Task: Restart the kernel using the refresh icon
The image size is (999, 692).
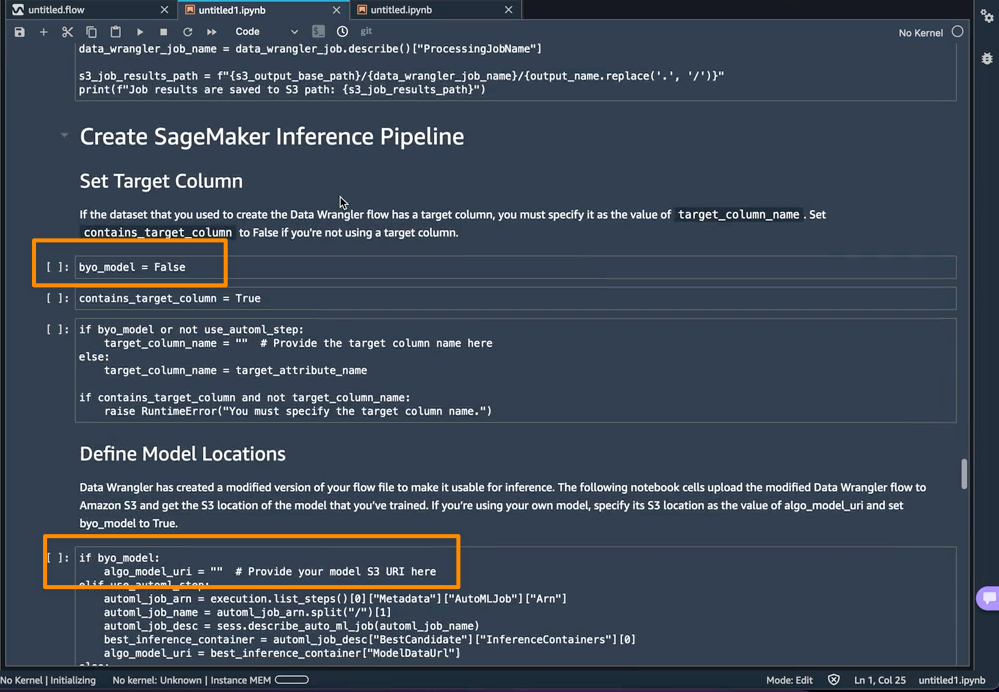Action: point(187,32)
